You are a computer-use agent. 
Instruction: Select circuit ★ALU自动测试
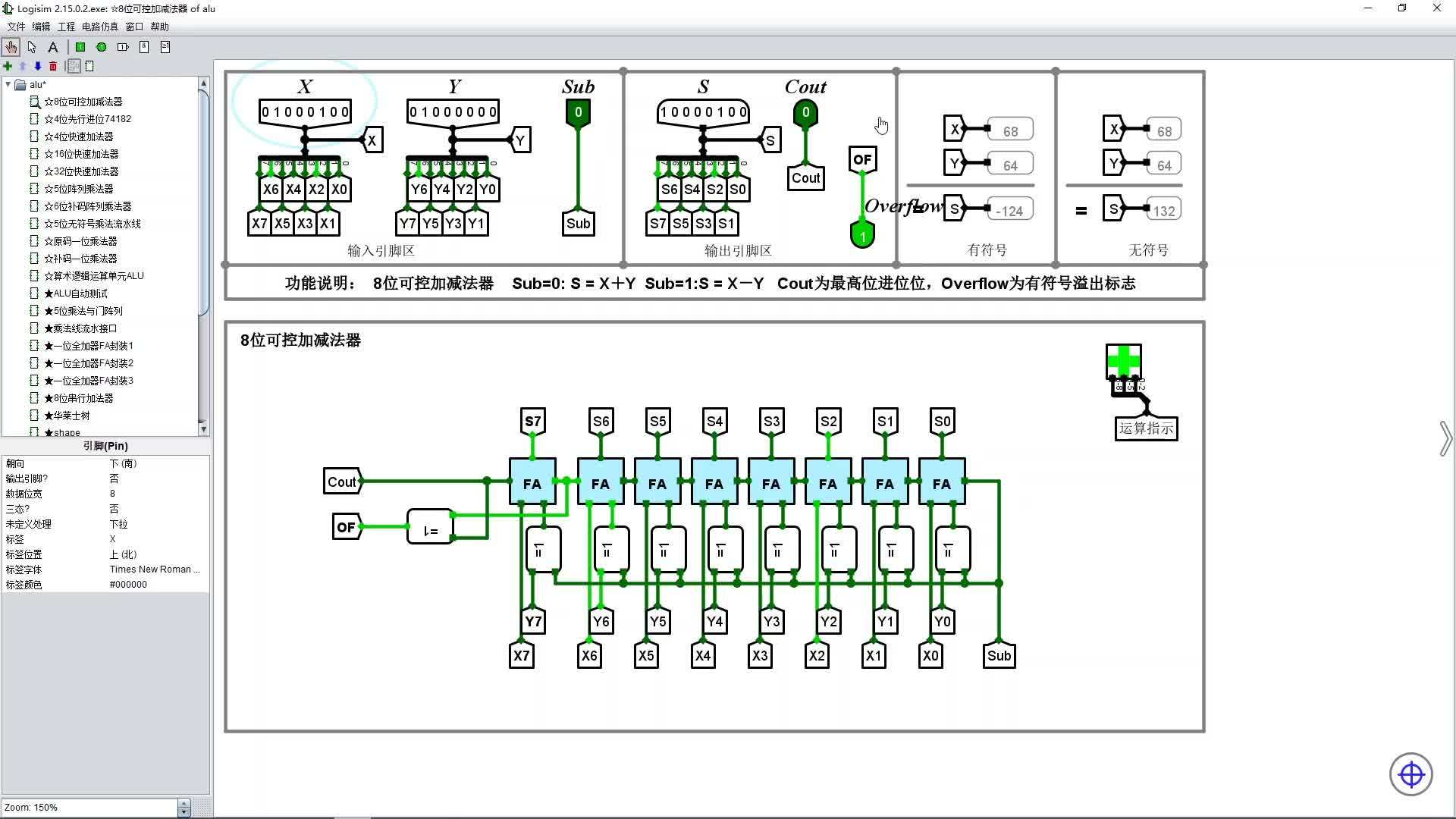(x=76, y=293)
